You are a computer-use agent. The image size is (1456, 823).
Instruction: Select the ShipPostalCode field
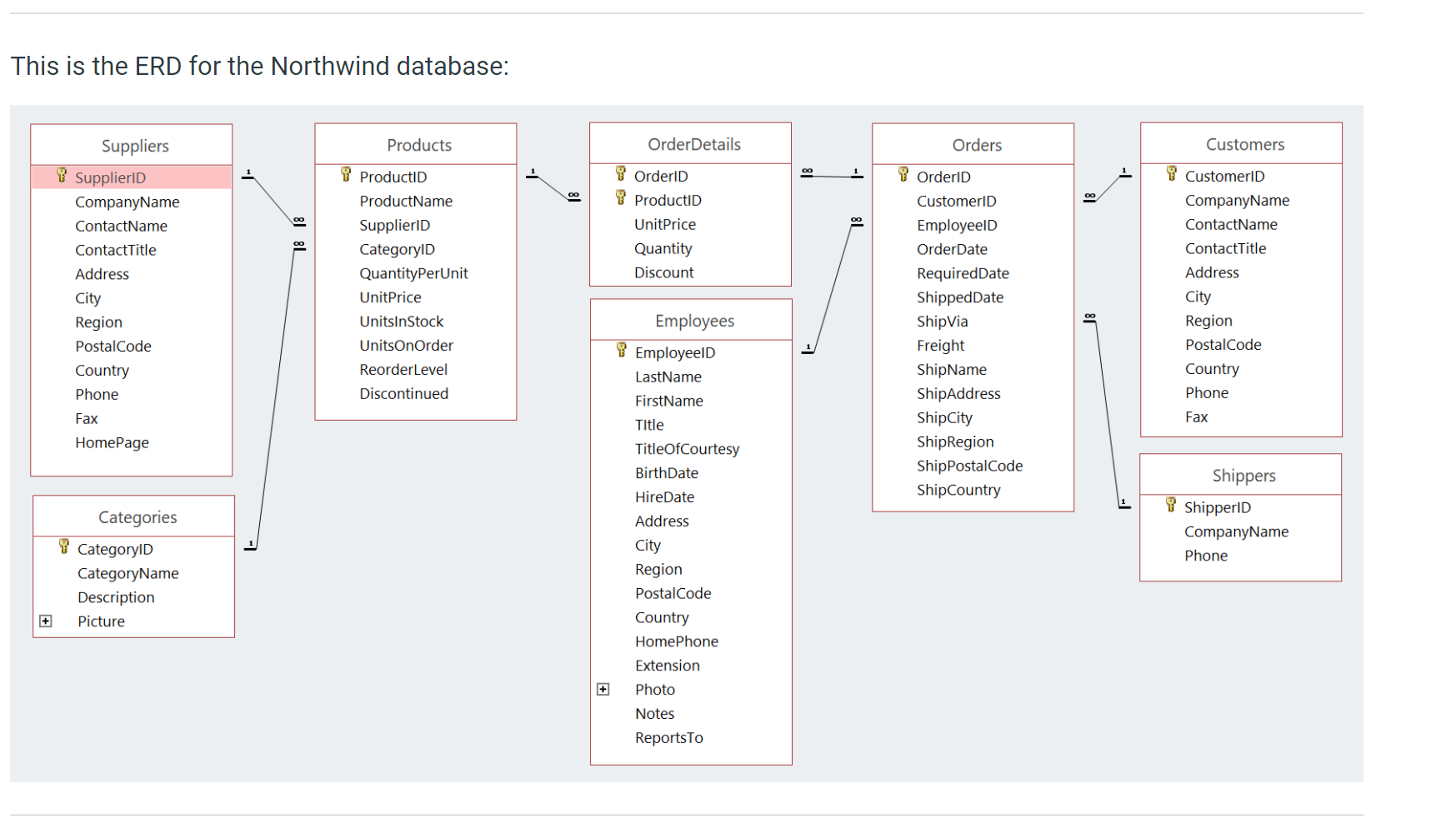970,466
